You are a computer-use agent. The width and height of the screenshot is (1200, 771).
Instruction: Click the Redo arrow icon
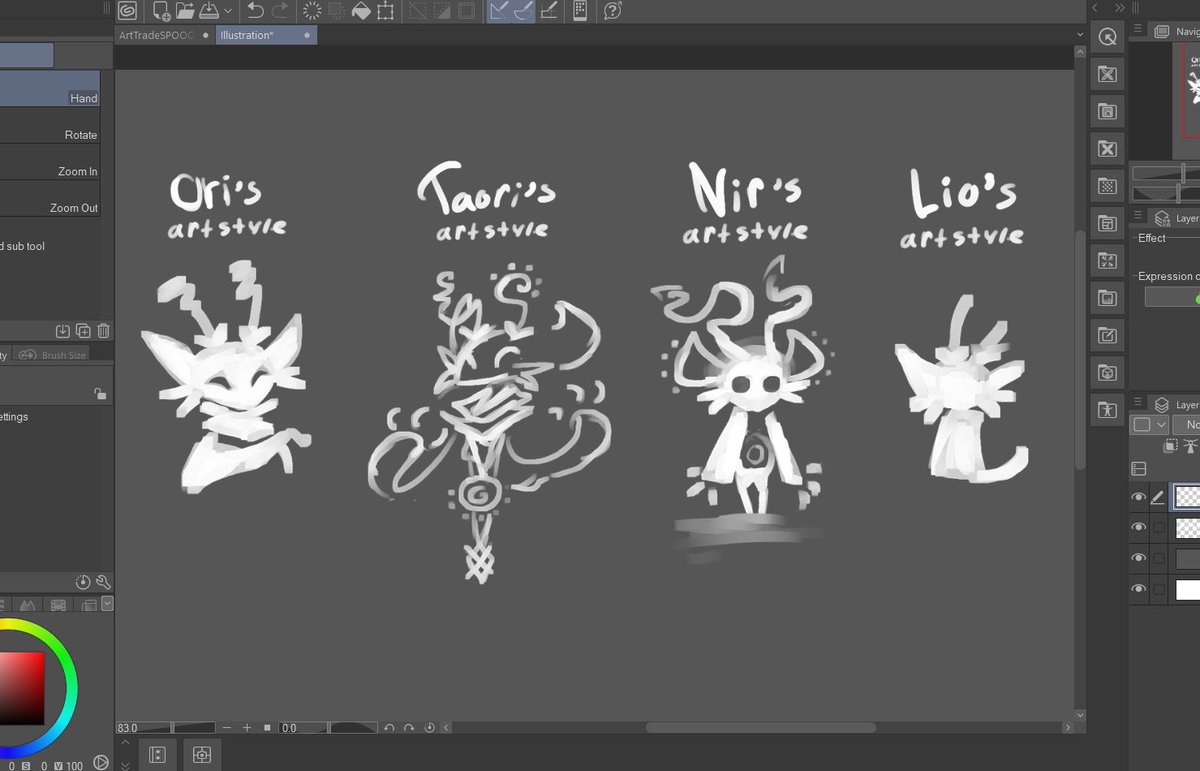[x=279, y=13]
